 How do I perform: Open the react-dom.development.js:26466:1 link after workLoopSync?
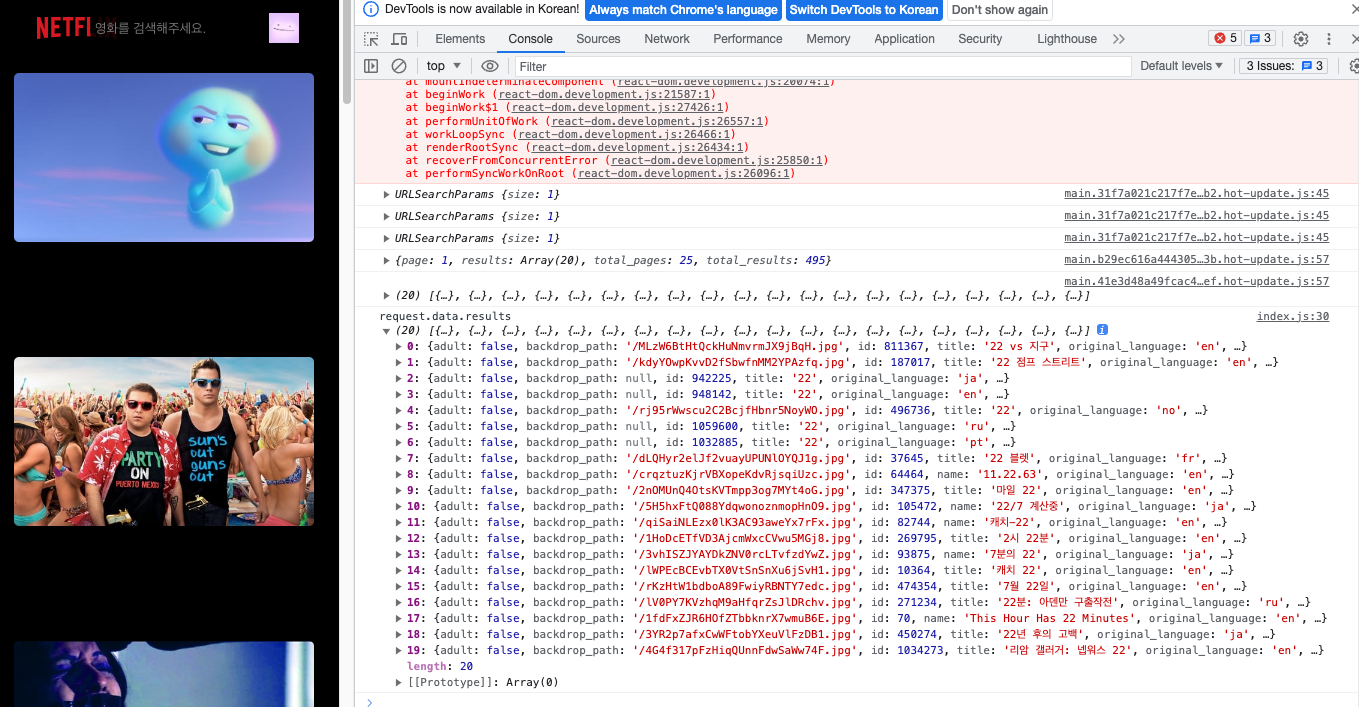point(625,134)
